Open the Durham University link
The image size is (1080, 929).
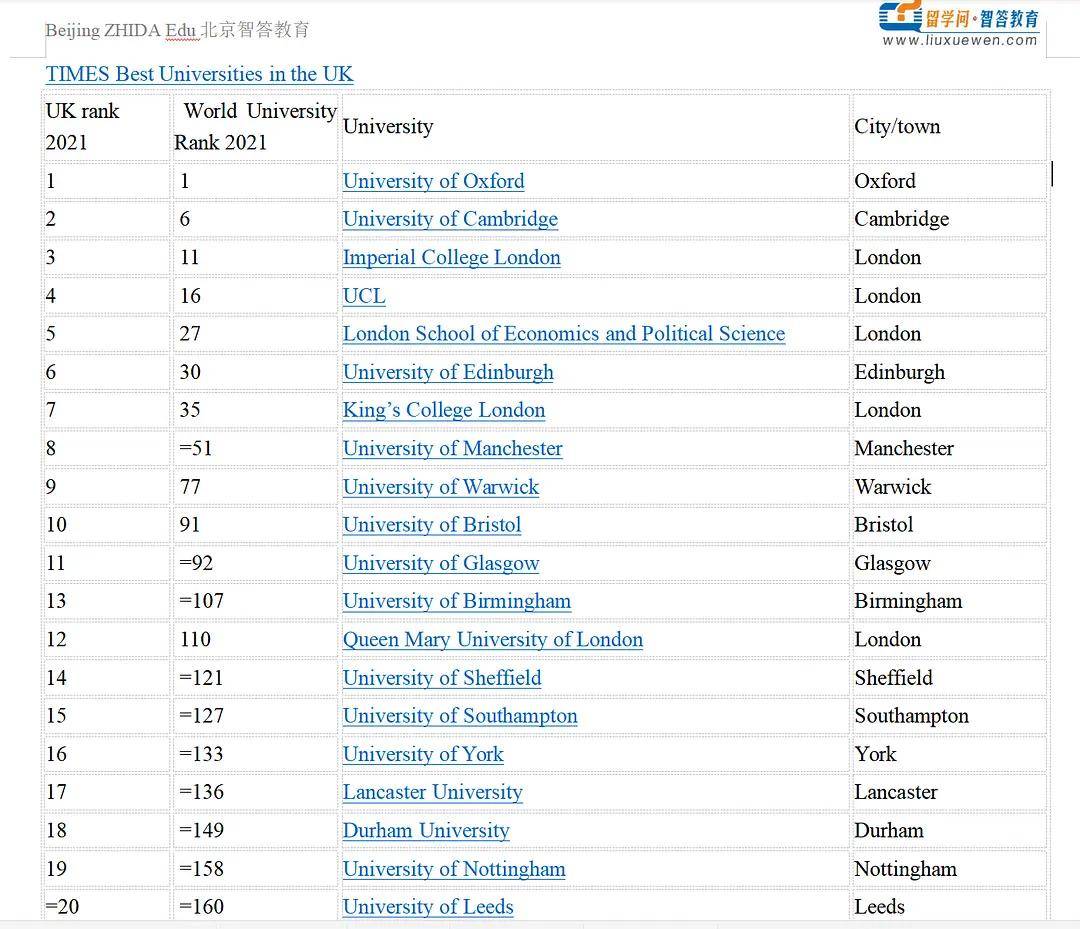tap(426, 830)
